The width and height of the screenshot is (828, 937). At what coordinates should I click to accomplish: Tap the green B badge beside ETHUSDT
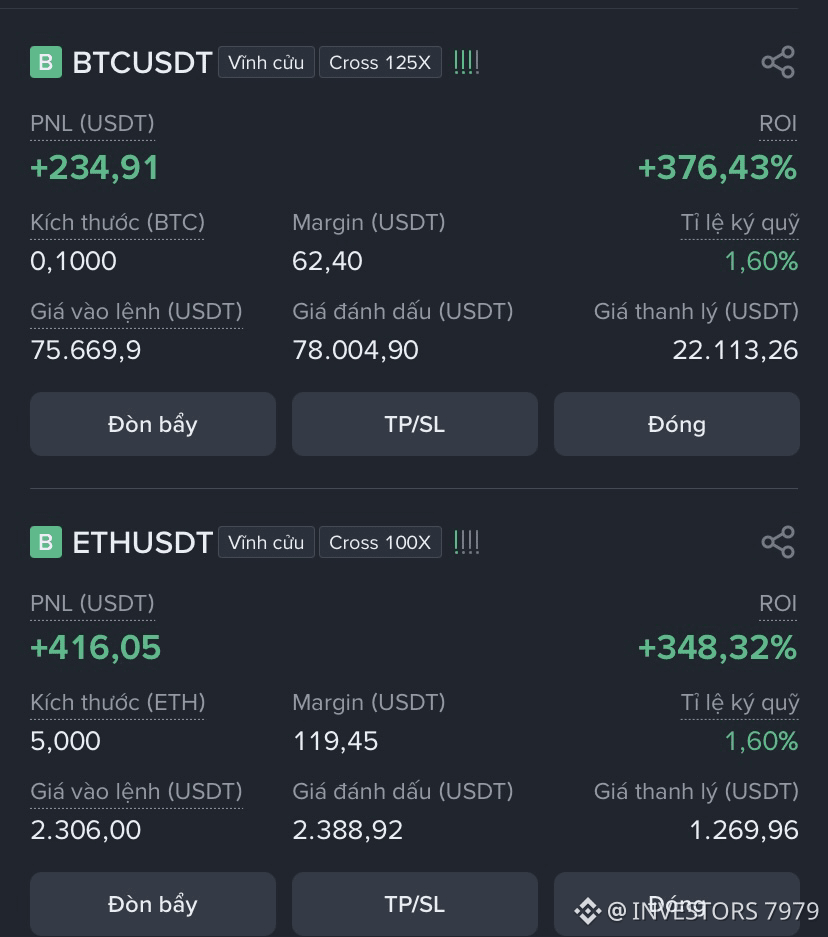pyautogui.click(x=46, y=542)
